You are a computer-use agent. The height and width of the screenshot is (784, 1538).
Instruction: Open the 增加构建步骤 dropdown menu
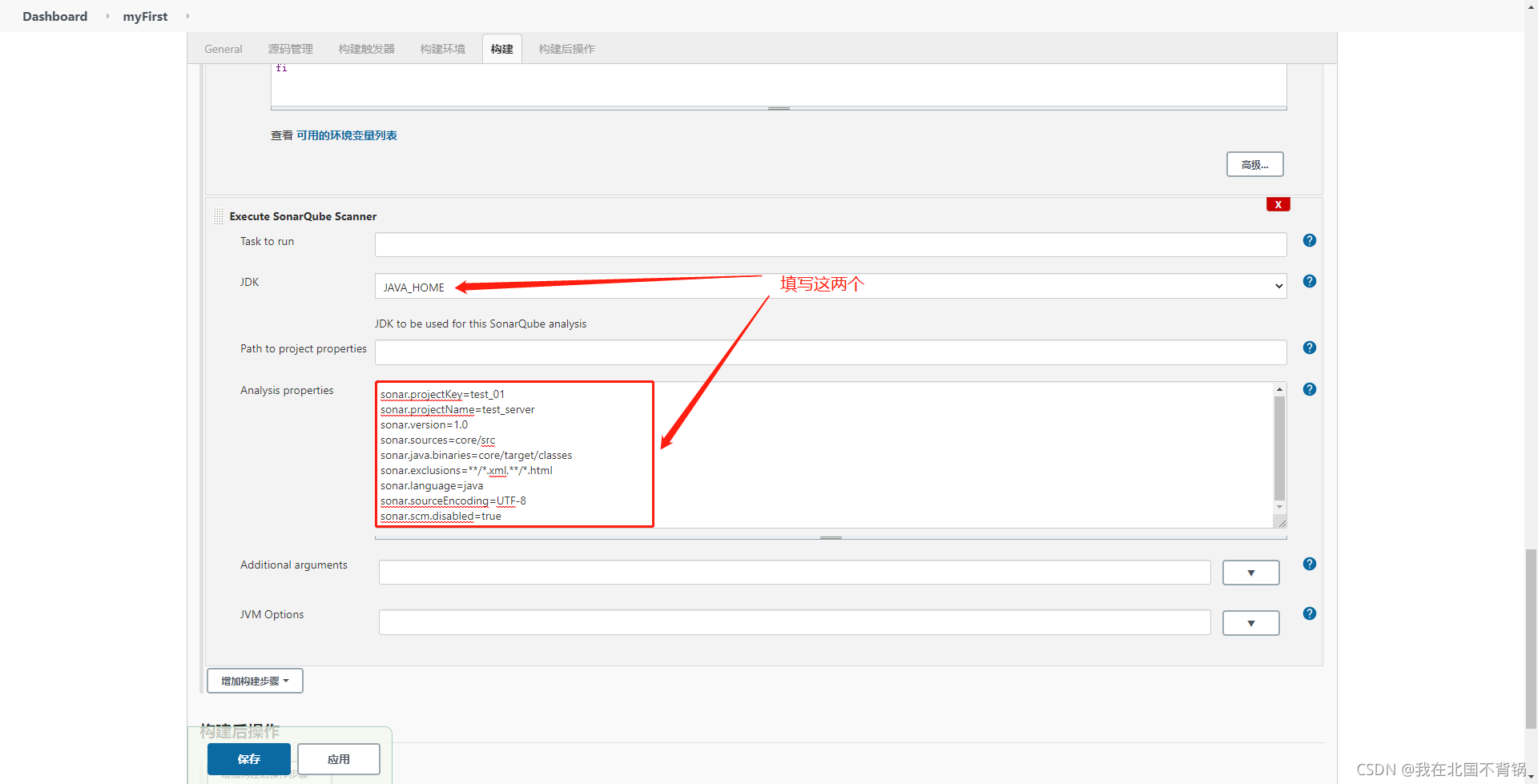(255, 681)
